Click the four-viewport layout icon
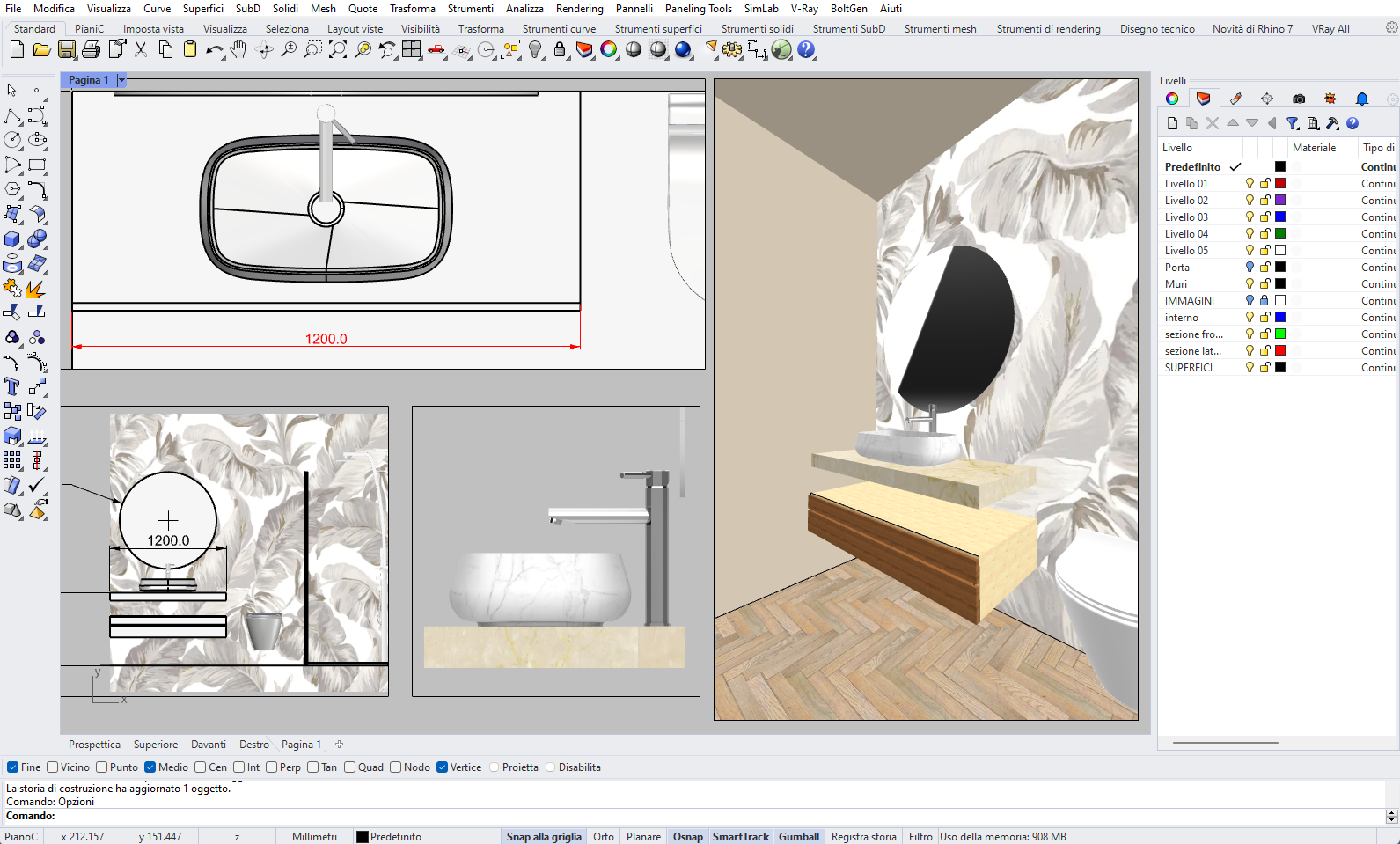 click(411, 50)
